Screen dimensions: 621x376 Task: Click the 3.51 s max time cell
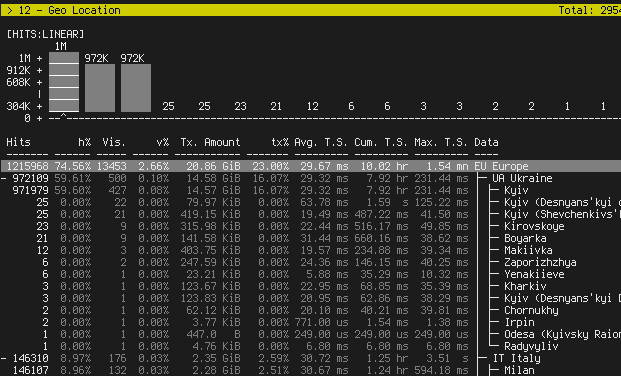[447, 359]
